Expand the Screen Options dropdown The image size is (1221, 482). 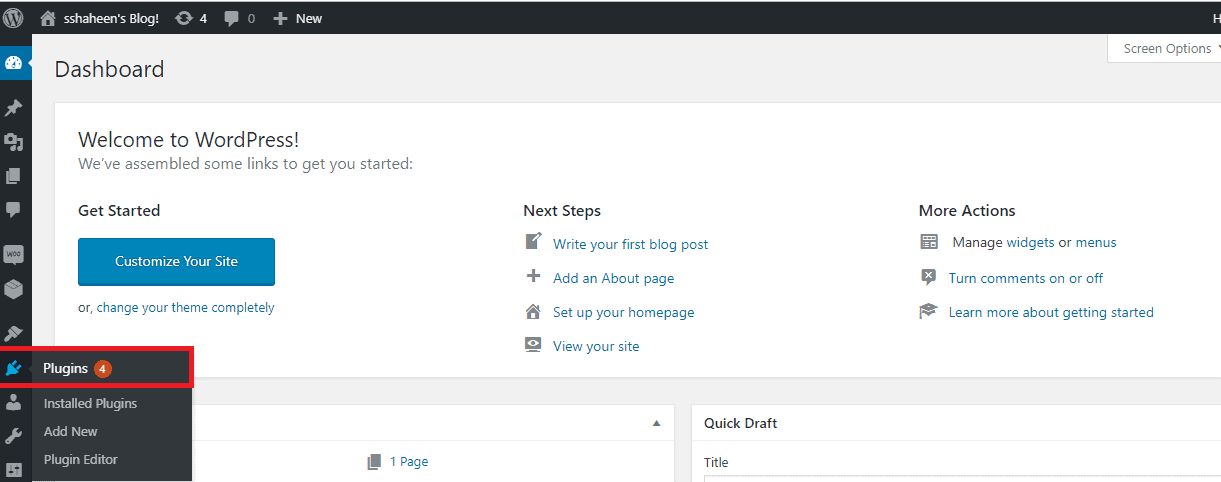(1168, 48)
